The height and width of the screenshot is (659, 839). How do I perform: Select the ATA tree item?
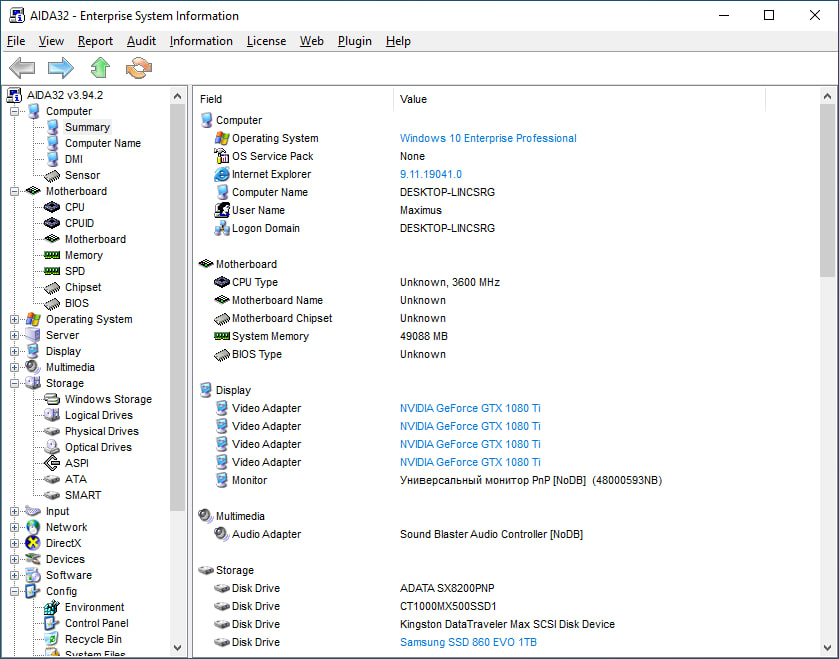coord(75,479)
